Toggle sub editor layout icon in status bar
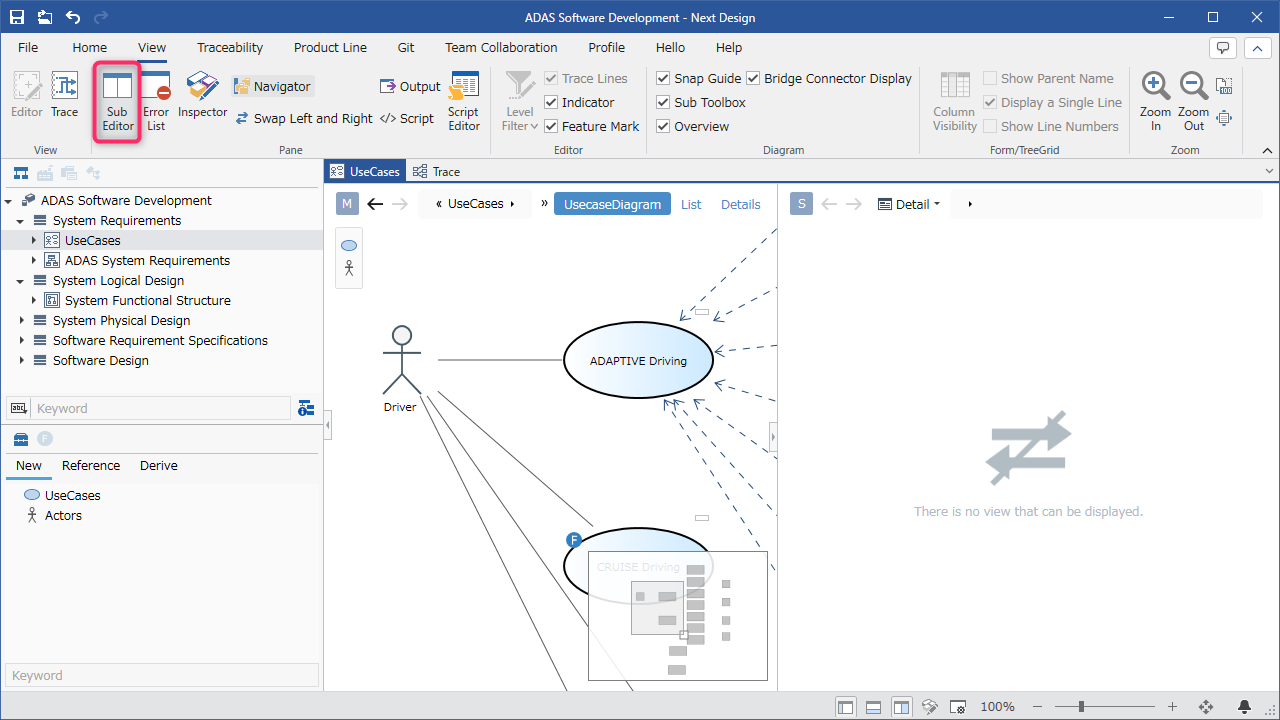This screenshot has width=1280, height=720. tap(901, 706)
